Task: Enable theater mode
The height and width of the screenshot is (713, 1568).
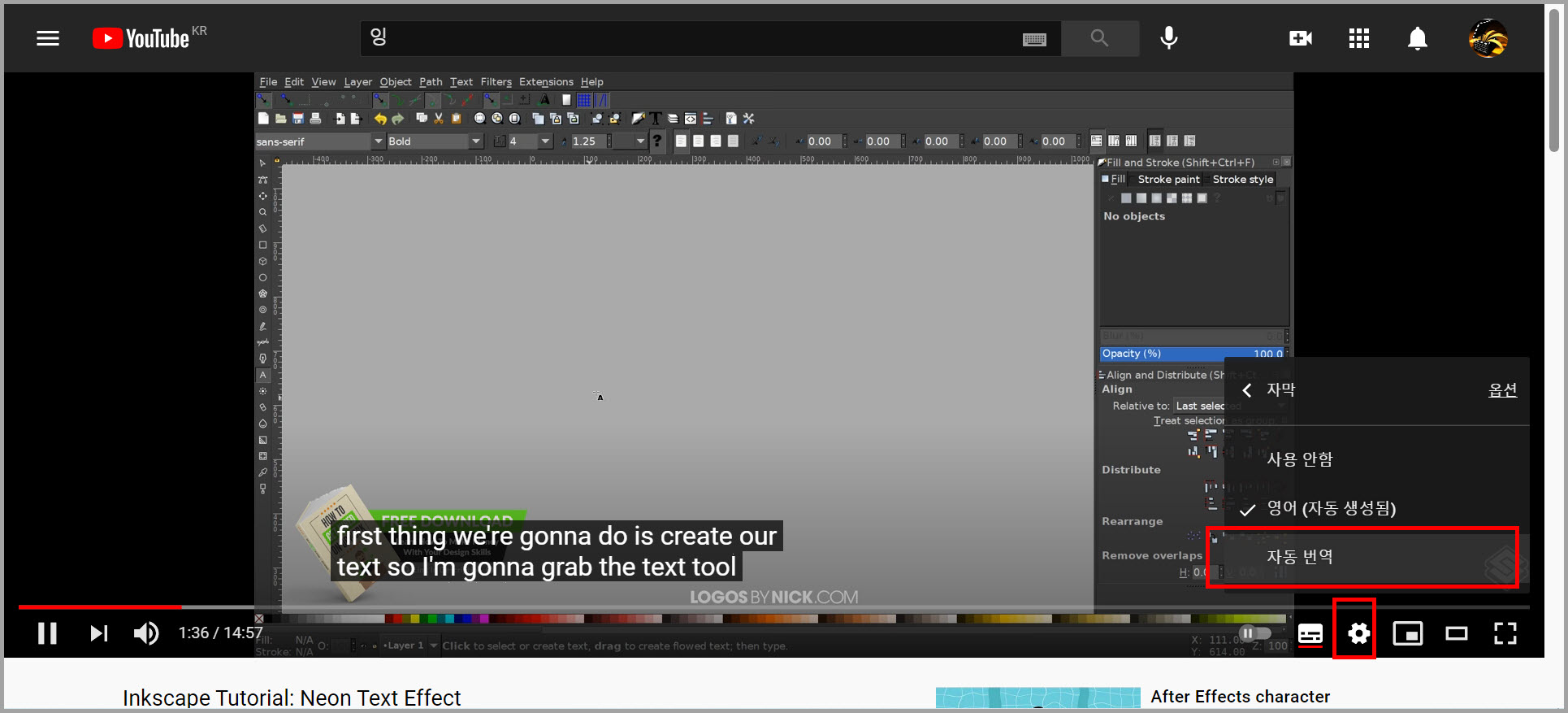Action: pos(1457,633)
